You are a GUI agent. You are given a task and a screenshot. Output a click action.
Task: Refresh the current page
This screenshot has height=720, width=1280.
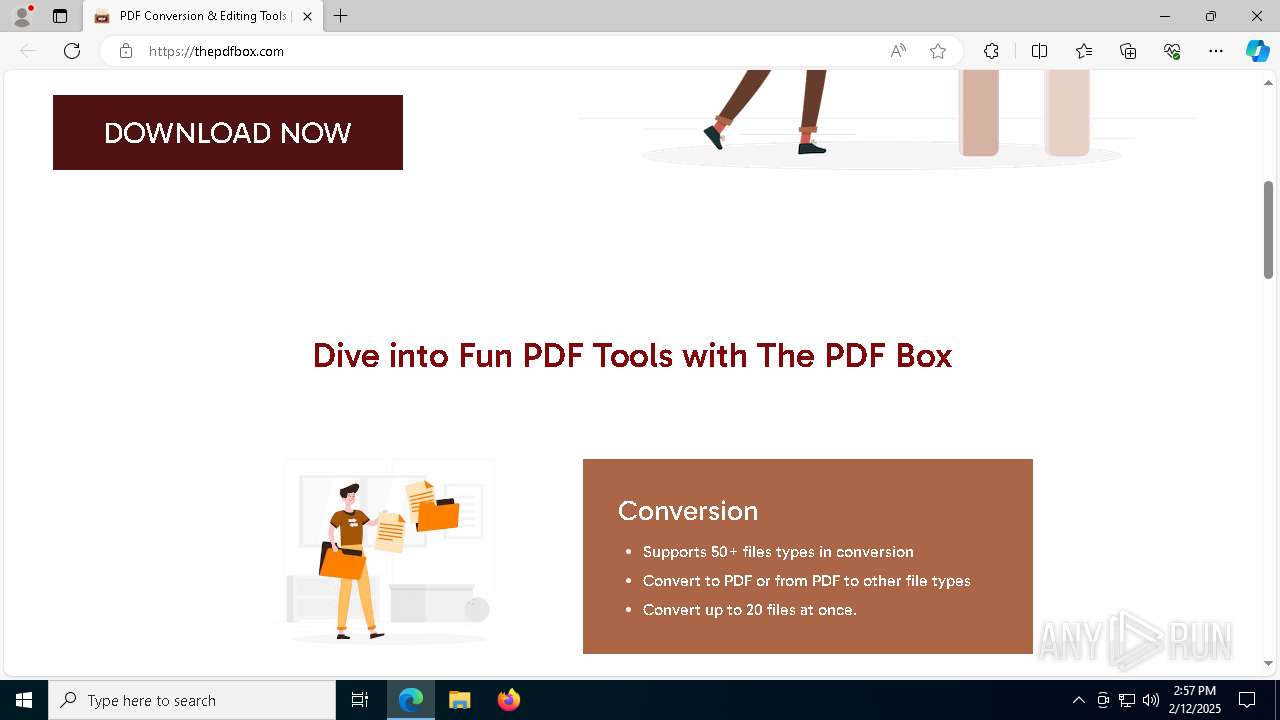coord(72,51)
